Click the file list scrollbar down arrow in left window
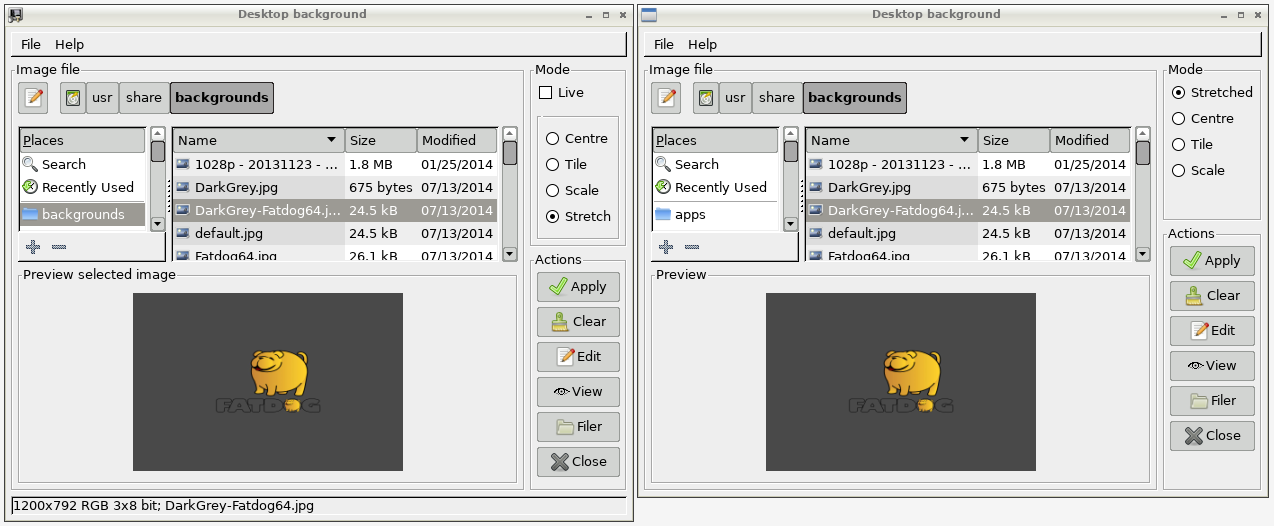Screen dimensions: 1274x526 [x=510, y=254]
